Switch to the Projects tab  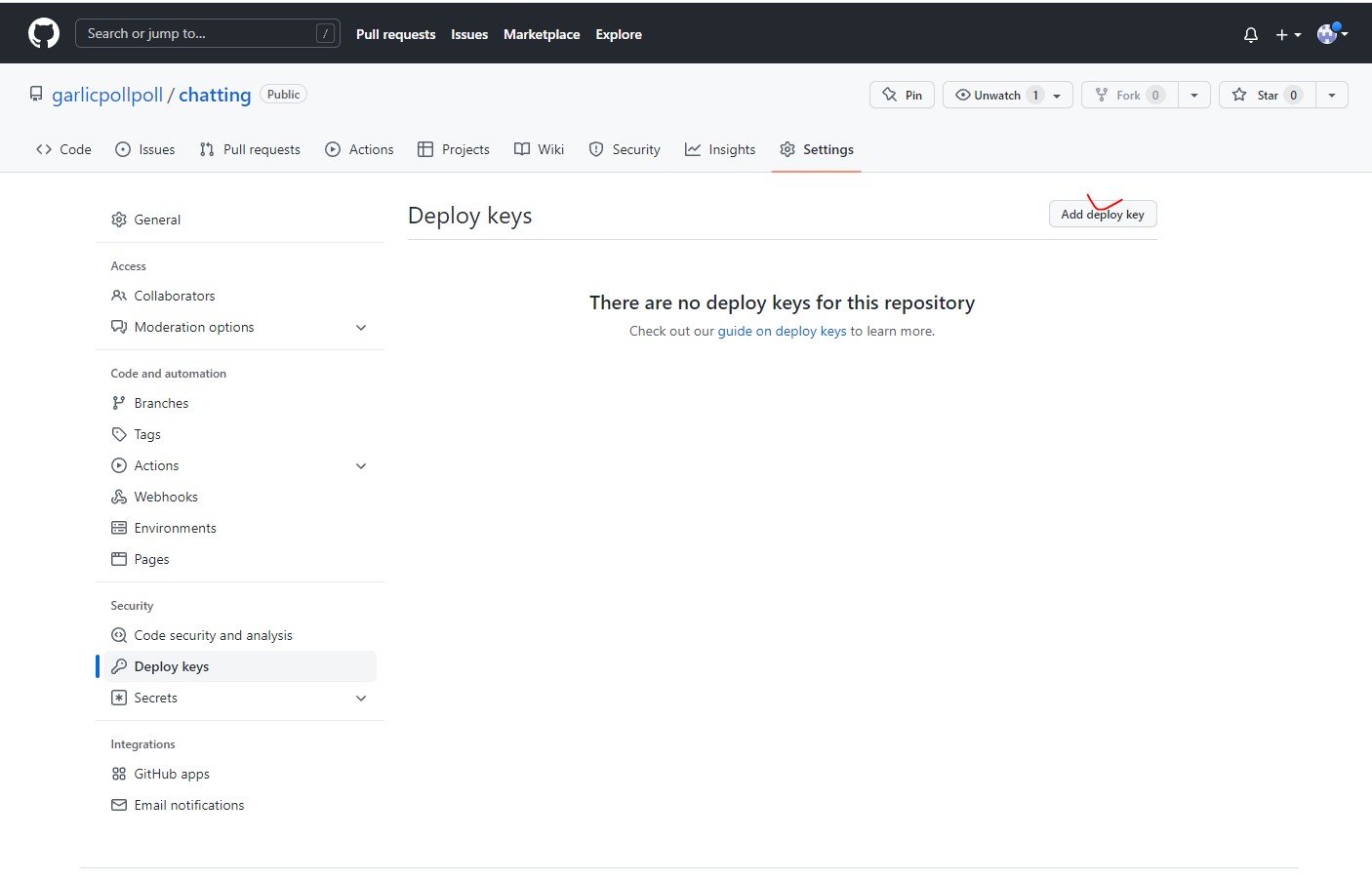[454, 149]
